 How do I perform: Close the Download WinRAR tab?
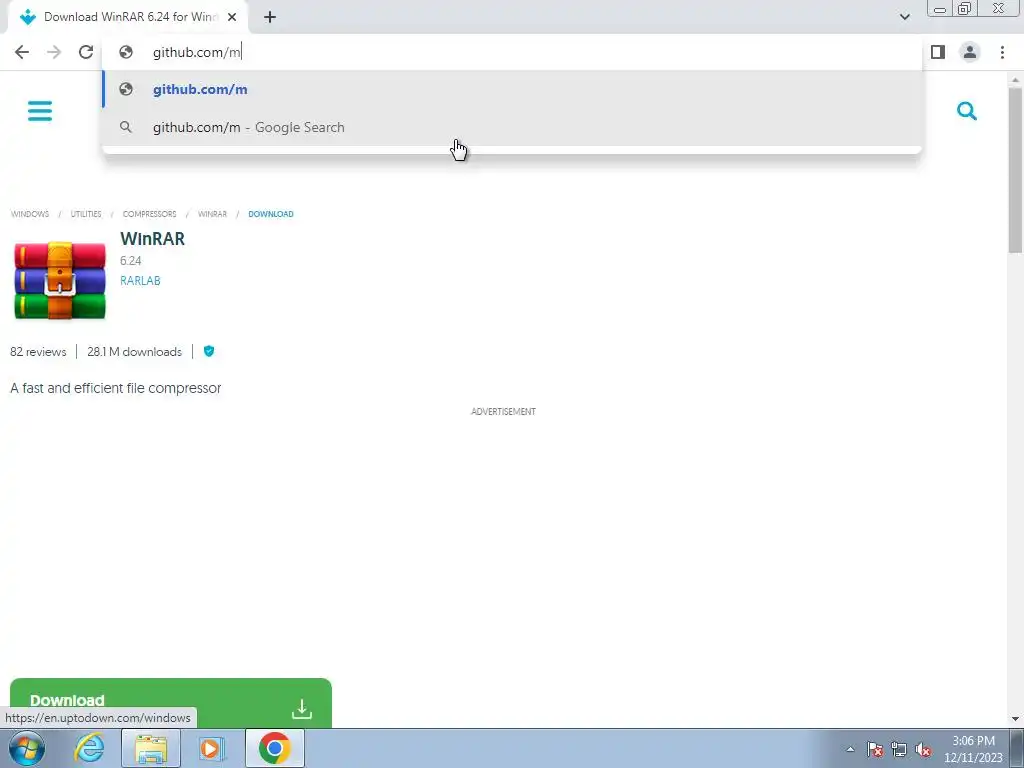click(232, 17)
